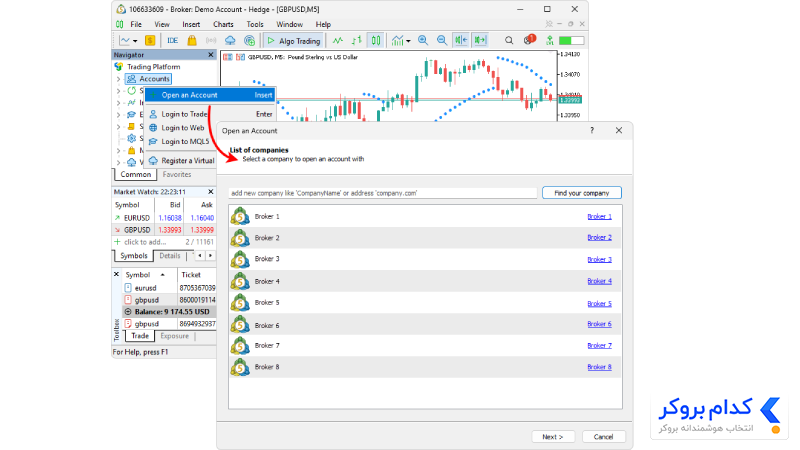Switch to Favorites tab in Navigator

pos(177,174)
